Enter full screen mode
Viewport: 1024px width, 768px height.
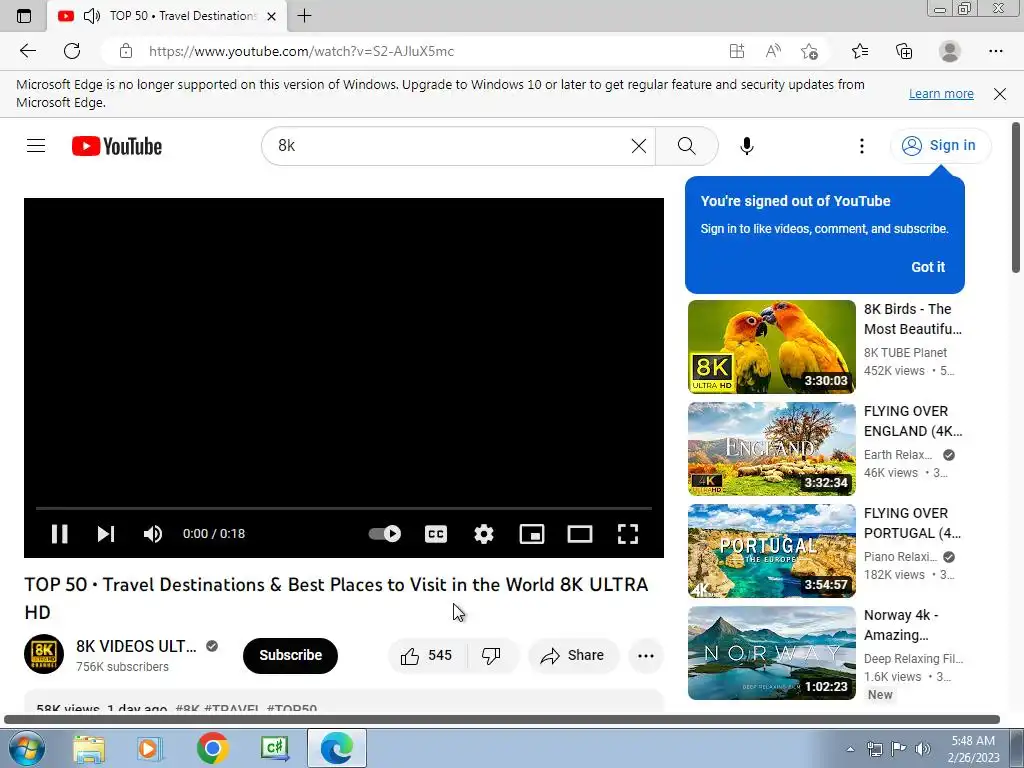(628, 534)
